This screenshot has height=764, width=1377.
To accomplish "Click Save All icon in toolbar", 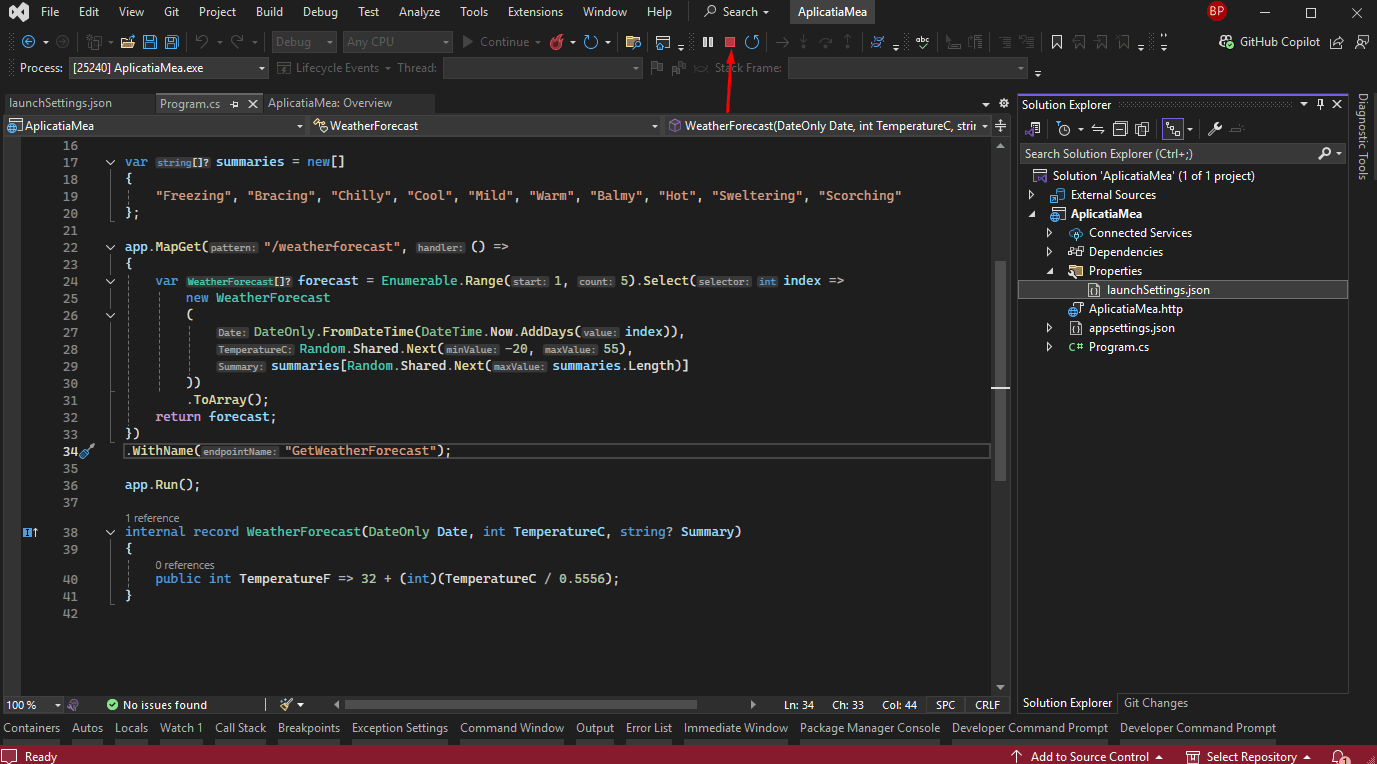I will click(x=172, y=42).
